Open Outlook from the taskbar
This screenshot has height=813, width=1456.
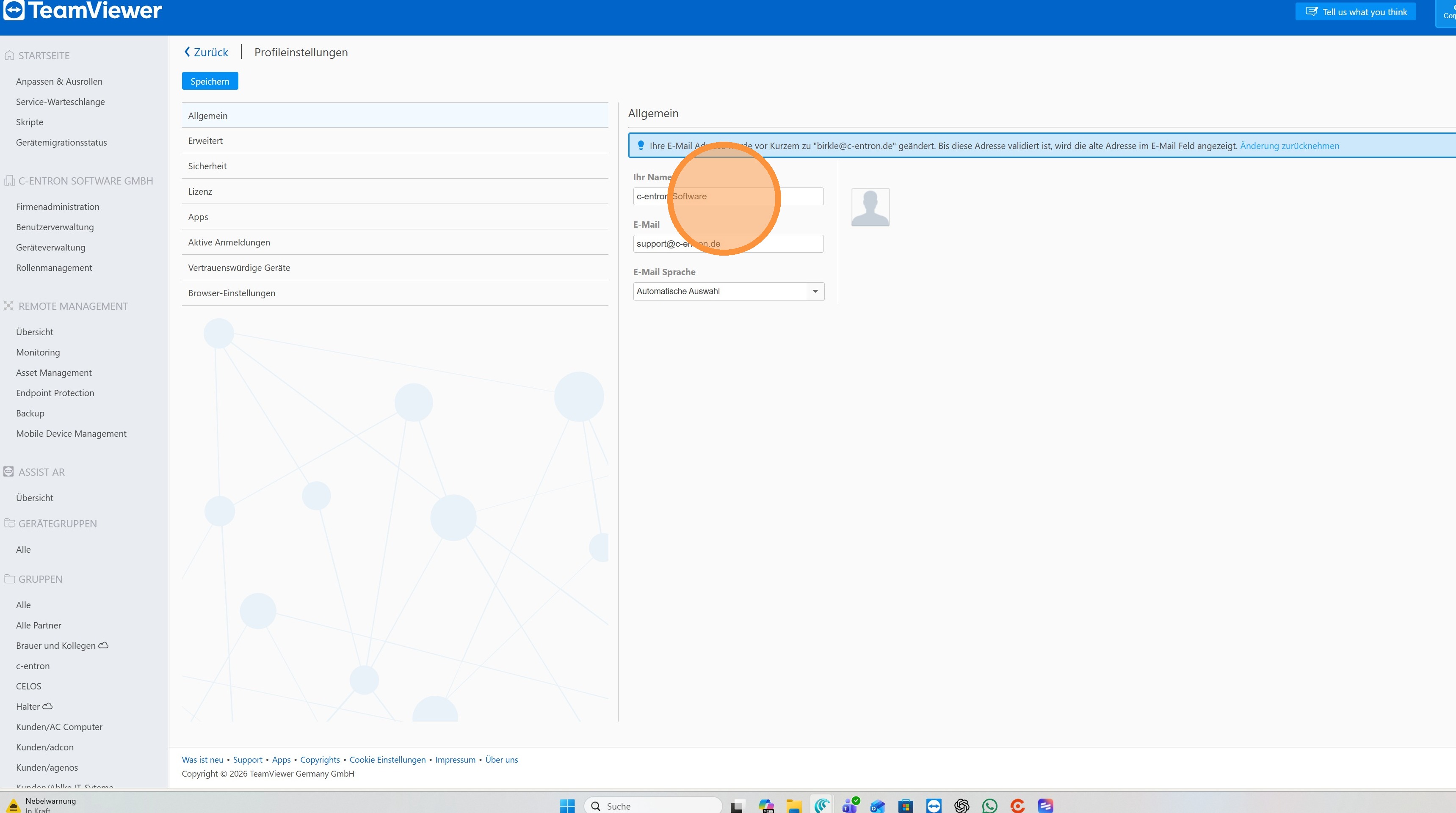(877, 806)
